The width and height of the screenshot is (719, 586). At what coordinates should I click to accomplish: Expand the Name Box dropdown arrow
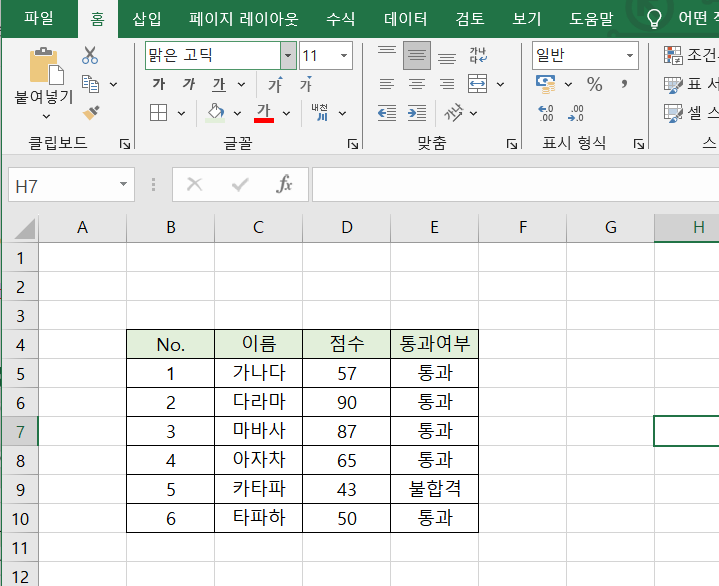click(x=123, y=184)
